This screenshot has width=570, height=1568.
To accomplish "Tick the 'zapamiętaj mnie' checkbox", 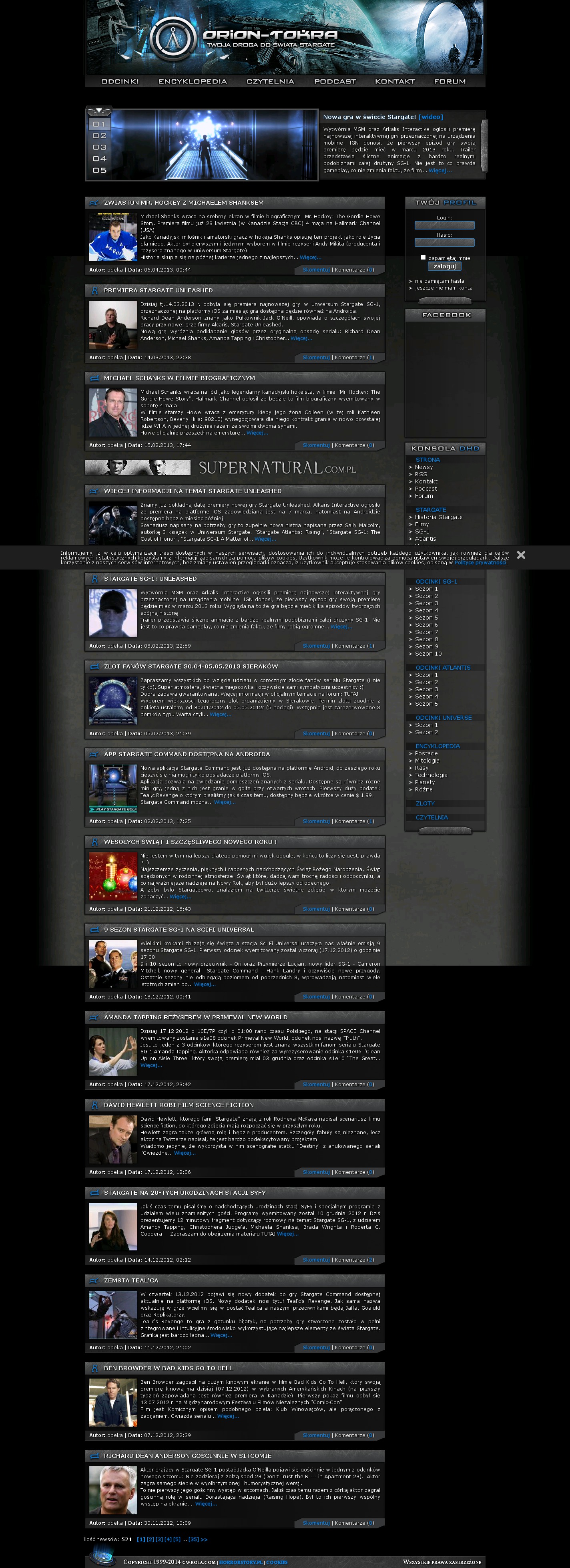I will pyautogui.click(x=423, y=258).
